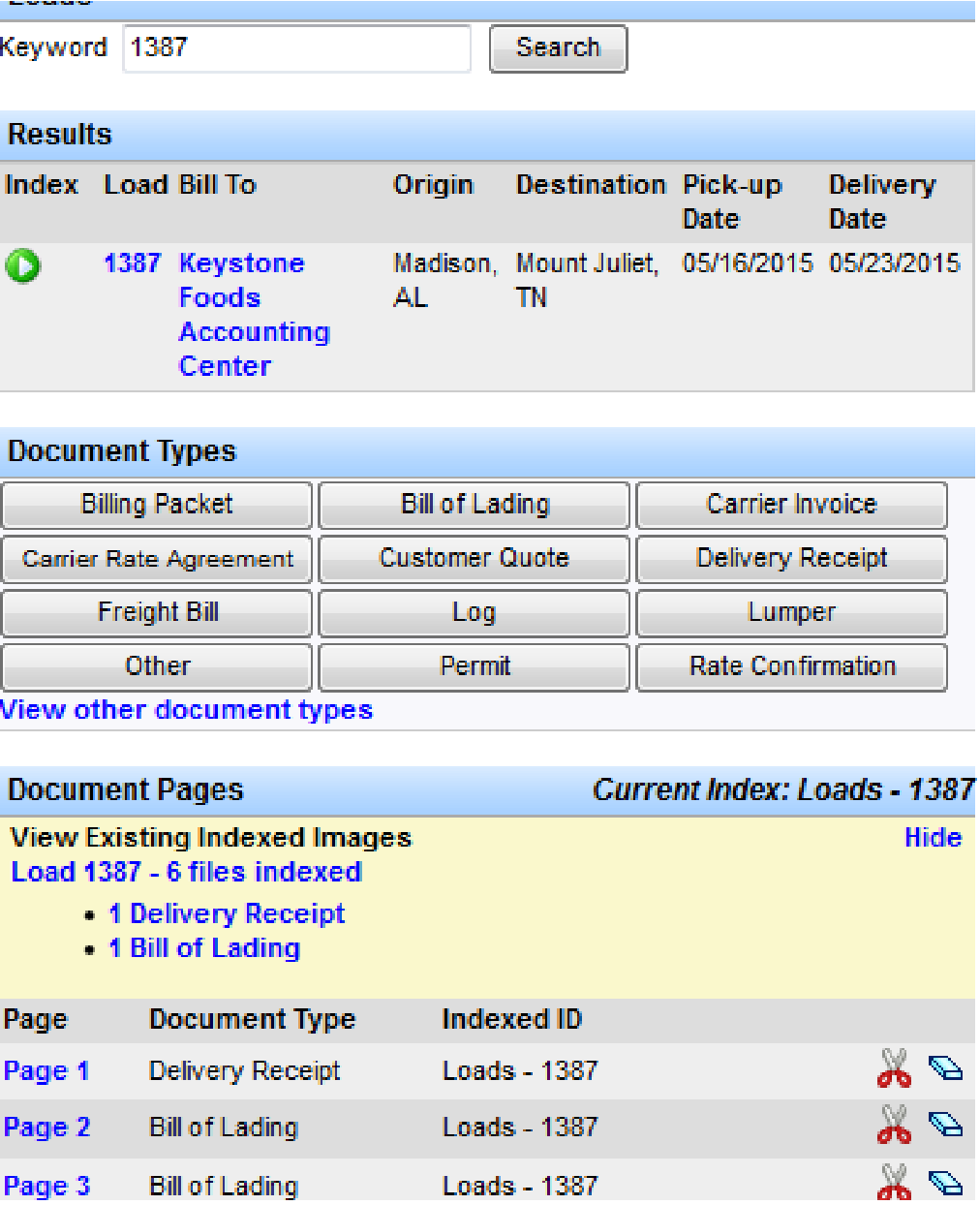Viewport: 980px width, 1205px height.
Task: Select Other document type
Action: 157,667
